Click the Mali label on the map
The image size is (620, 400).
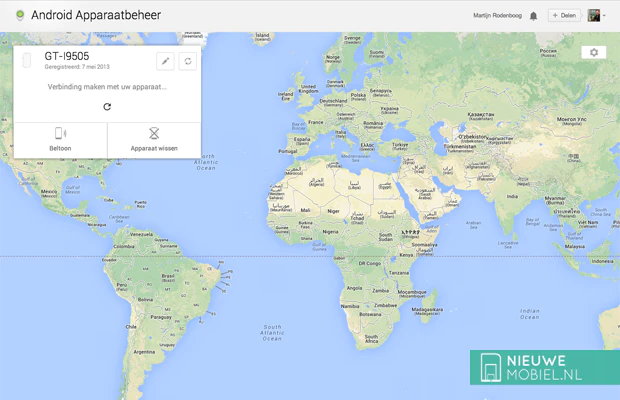coord(305,210)
